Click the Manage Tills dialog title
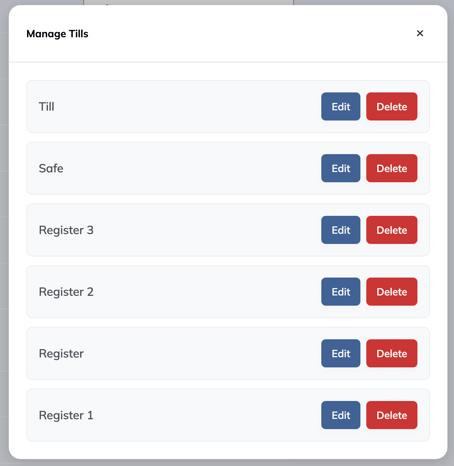The image size is (454, 466). [x=57, y=34]
